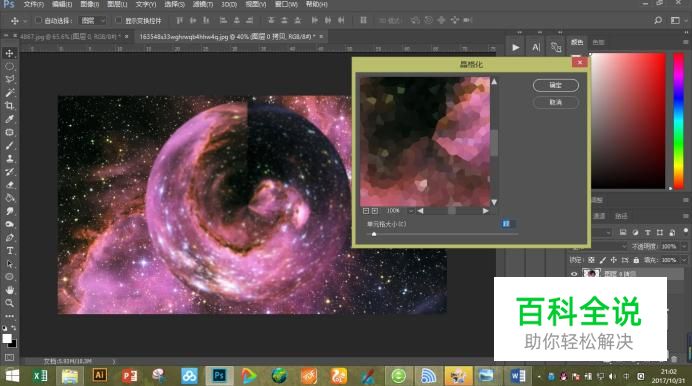Toggle the layer filter switch in Layers panel

pyautogui.click(x=685, y=231)
